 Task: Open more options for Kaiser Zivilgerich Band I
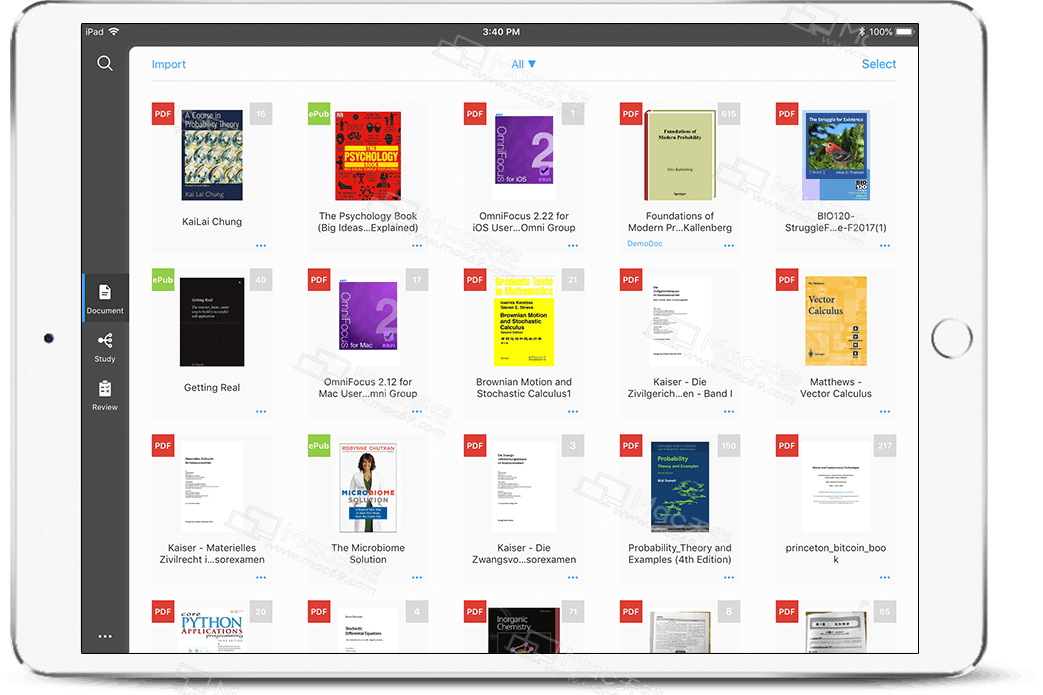729,412
